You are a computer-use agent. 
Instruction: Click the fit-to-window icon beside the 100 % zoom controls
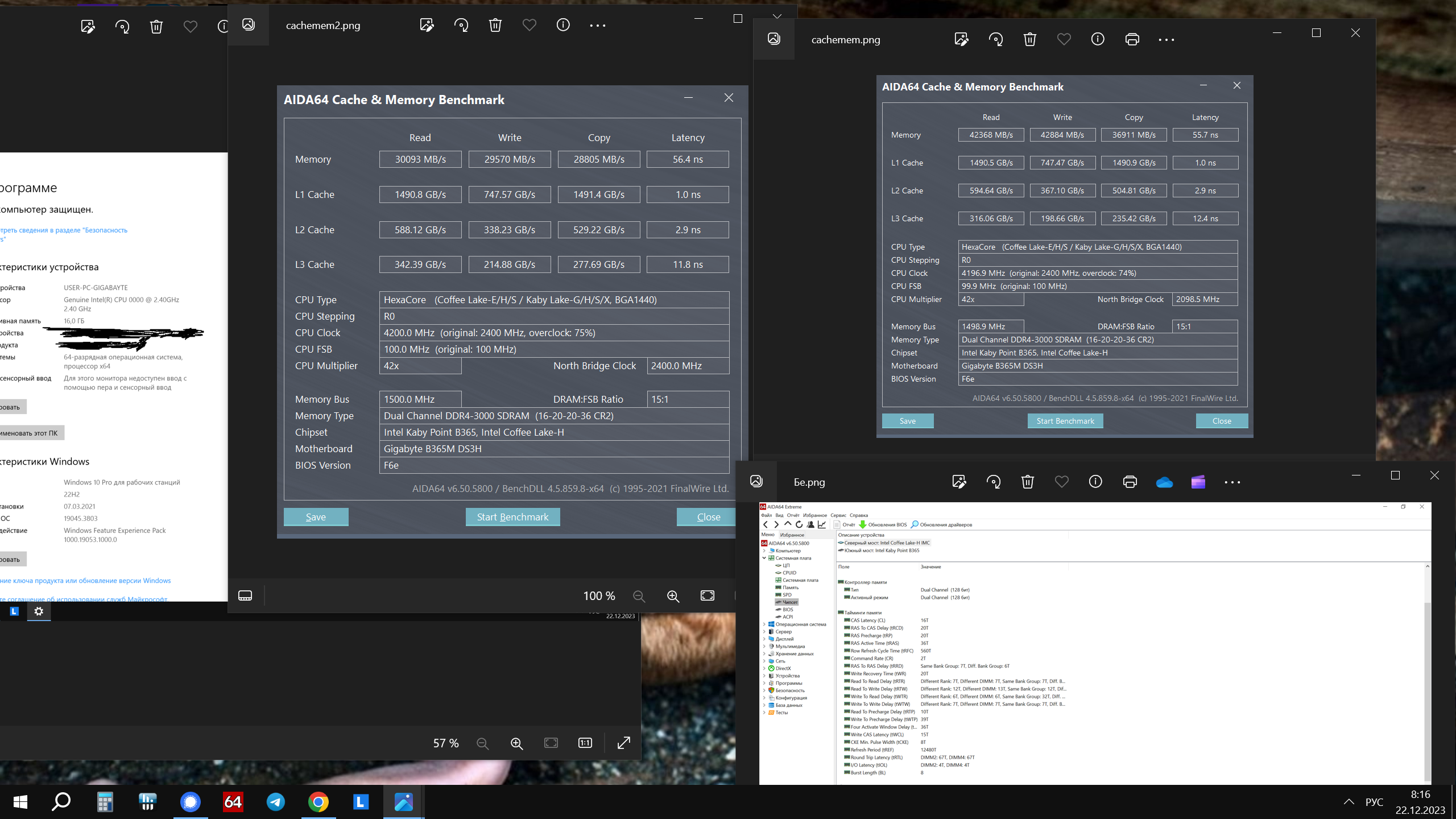tap(708, 596)
